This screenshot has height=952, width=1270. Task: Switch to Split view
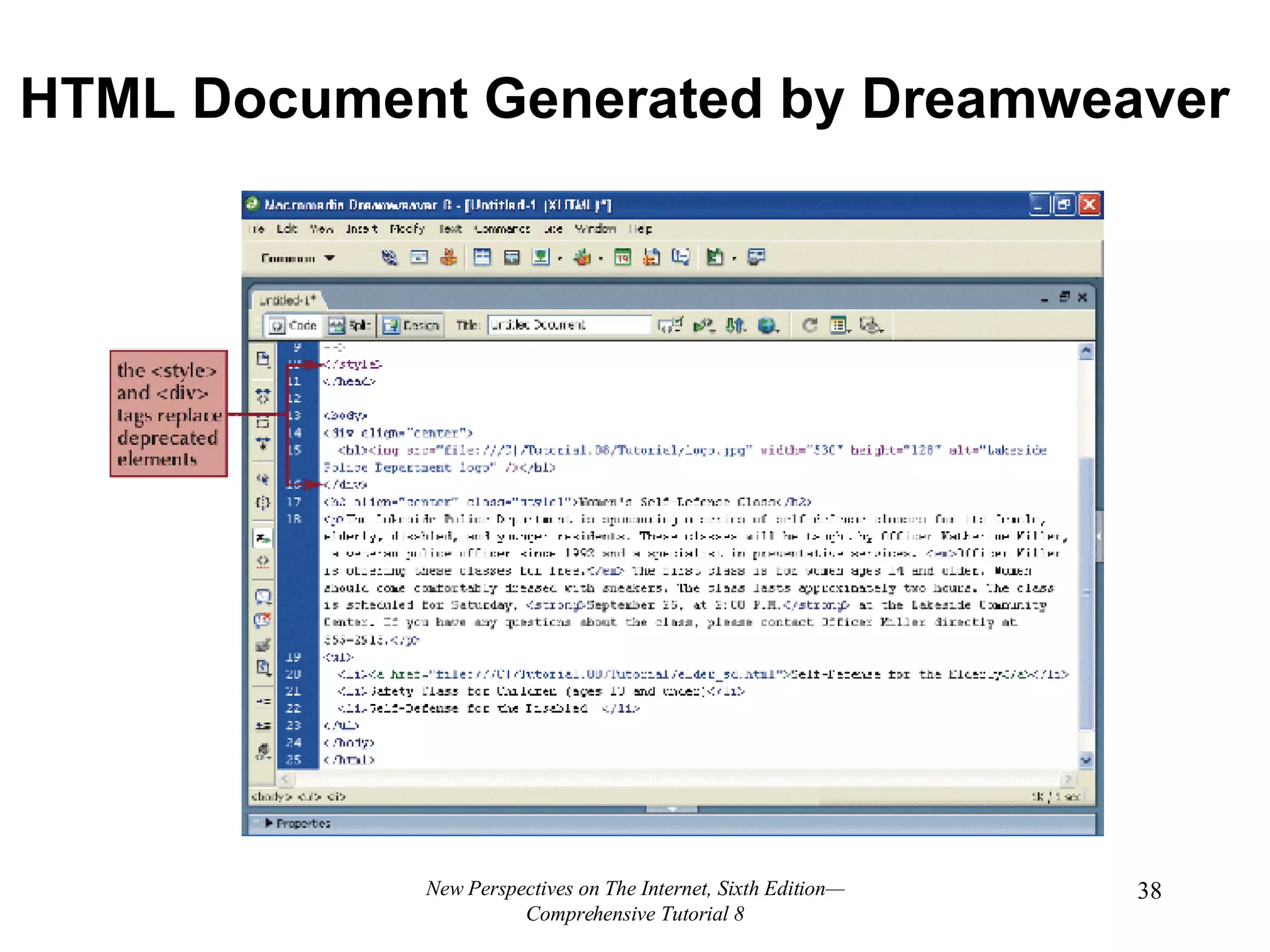350,325
